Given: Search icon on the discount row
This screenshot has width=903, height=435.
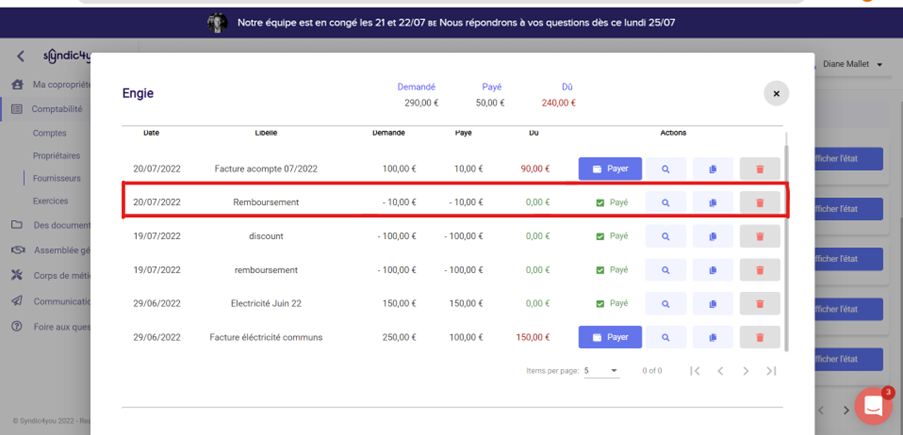Looking at the screenshot, I should (x=665, y=236).
